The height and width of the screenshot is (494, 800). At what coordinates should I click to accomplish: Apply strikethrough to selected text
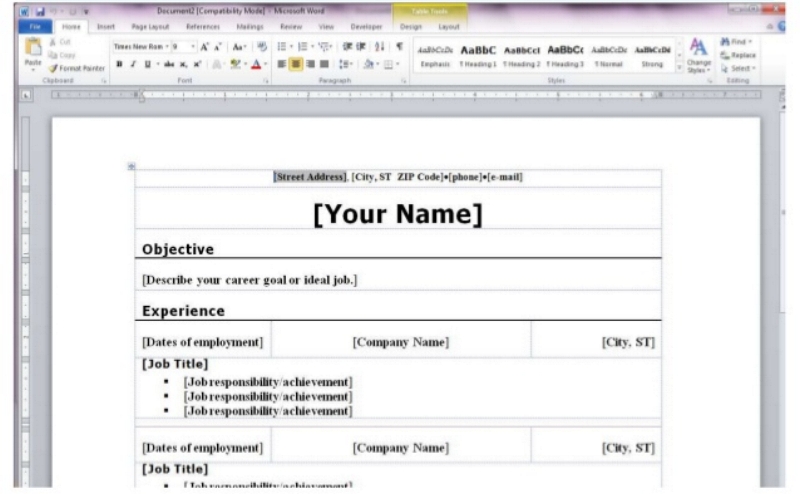click(169, 64)
